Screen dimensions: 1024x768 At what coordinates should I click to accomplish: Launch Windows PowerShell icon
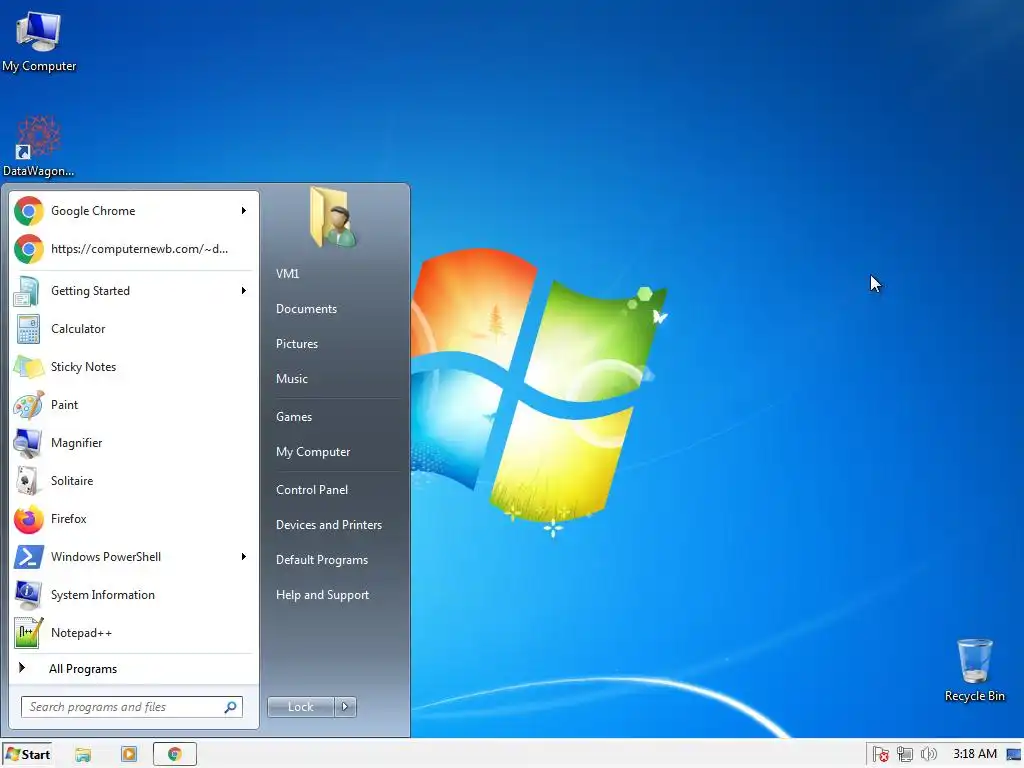(x=29, y=557)
